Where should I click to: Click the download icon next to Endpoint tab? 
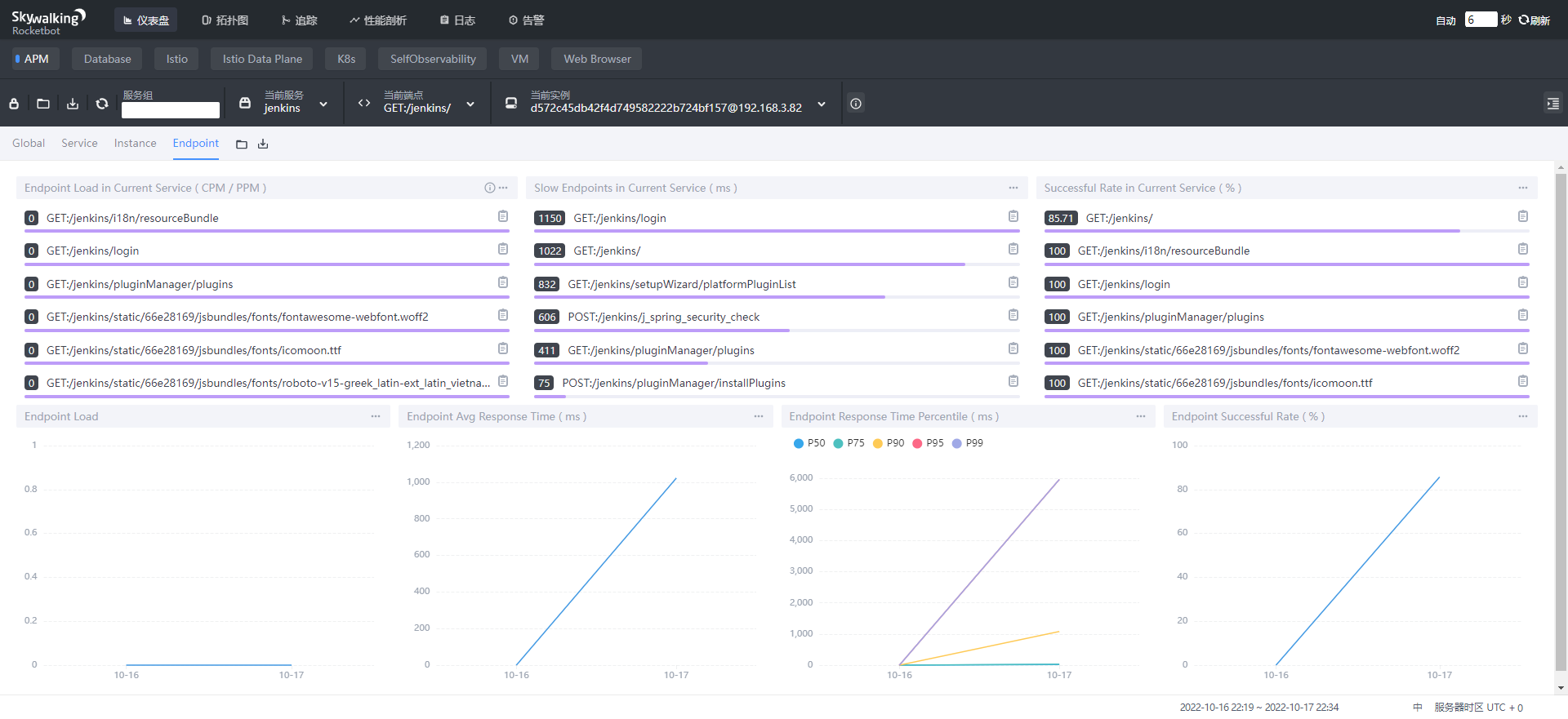click(x=263, y=144)
